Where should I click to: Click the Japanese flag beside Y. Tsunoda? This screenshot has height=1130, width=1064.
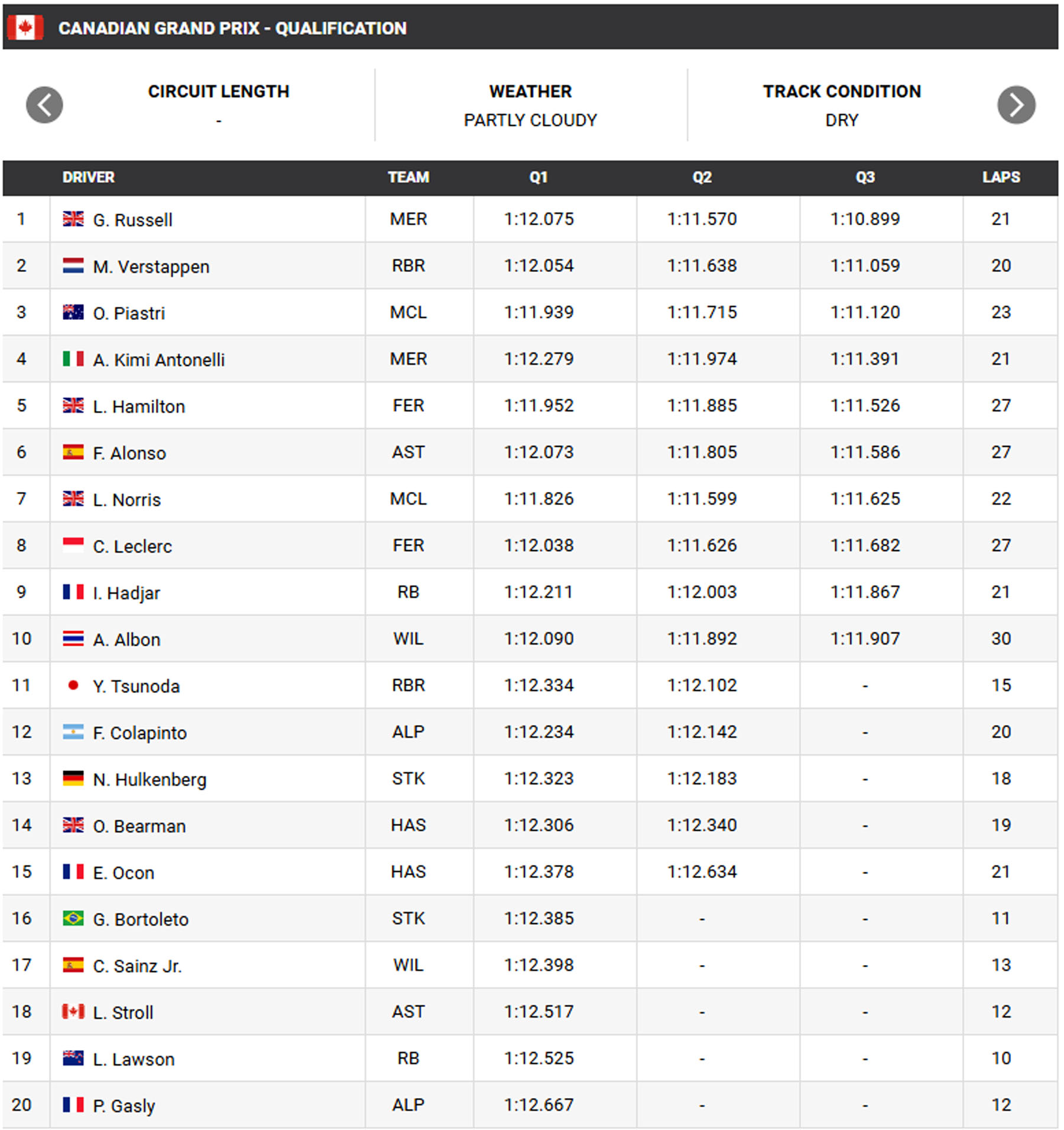(x=73, y=685)
